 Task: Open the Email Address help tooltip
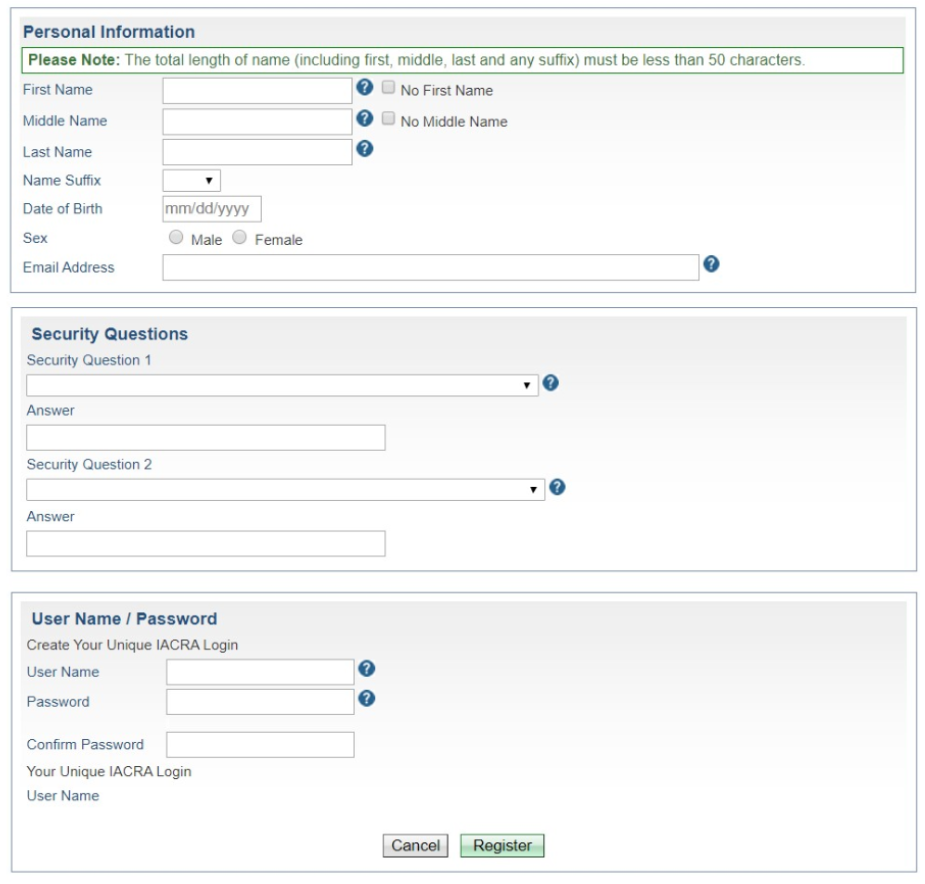(710, 265)
